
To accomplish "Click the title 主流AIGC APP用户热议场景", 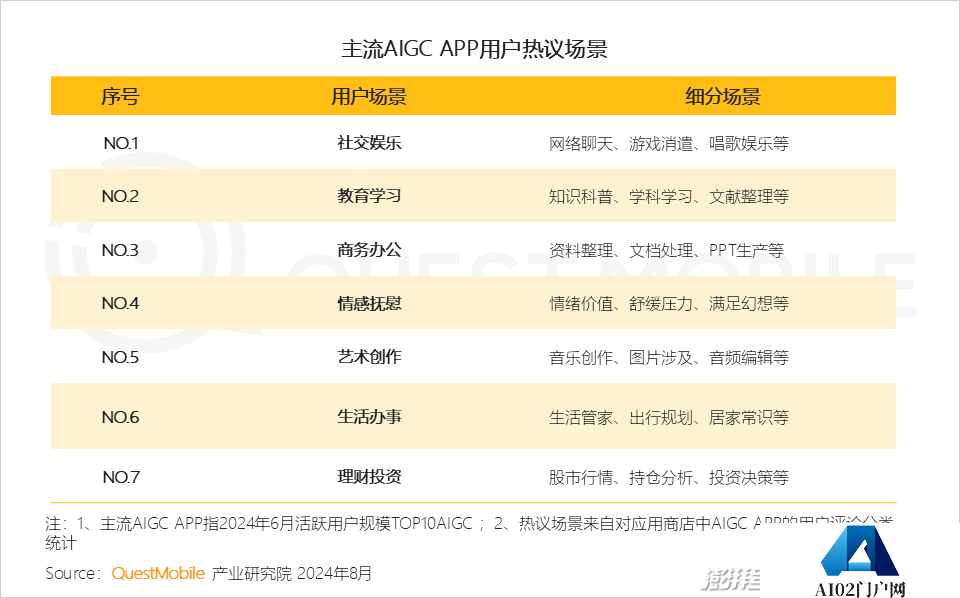I will click(x=474, y=49).
